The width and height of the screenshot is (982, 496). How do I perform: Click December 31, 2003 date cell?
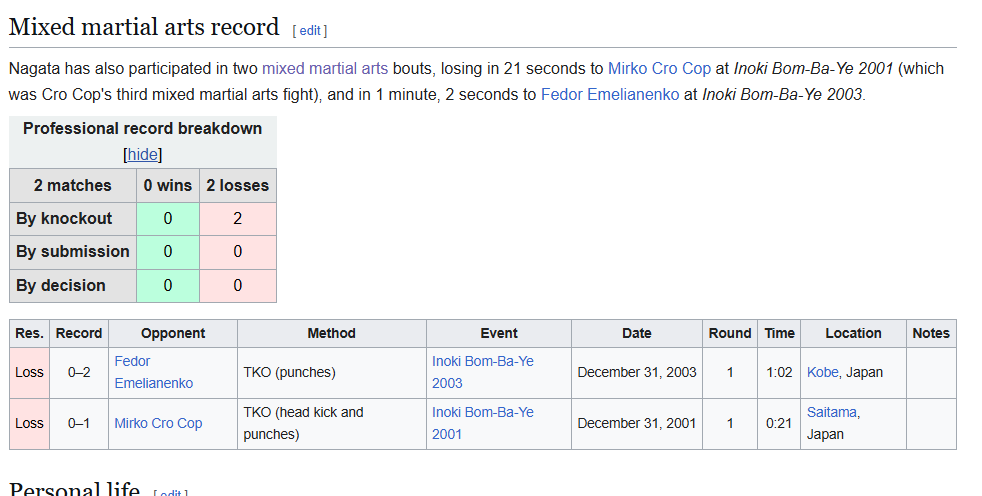click(636, 373)
